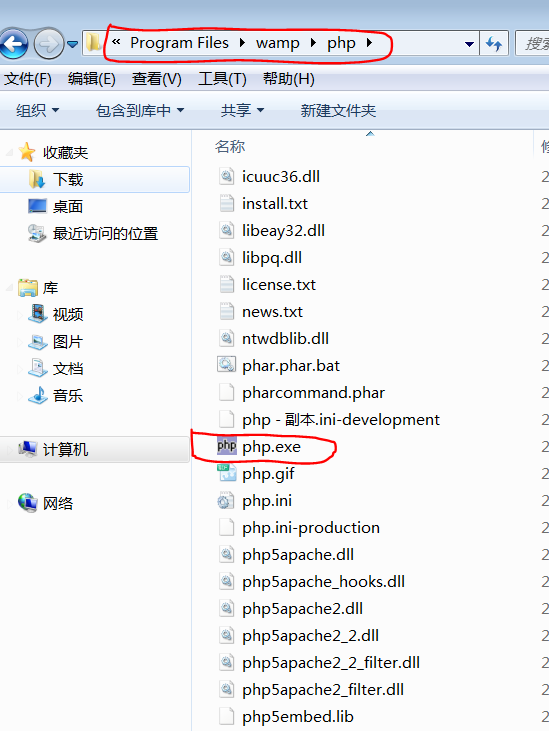Open the 共享 dropdown
This screenshot has width=549, height=731.
coord(242,110)
